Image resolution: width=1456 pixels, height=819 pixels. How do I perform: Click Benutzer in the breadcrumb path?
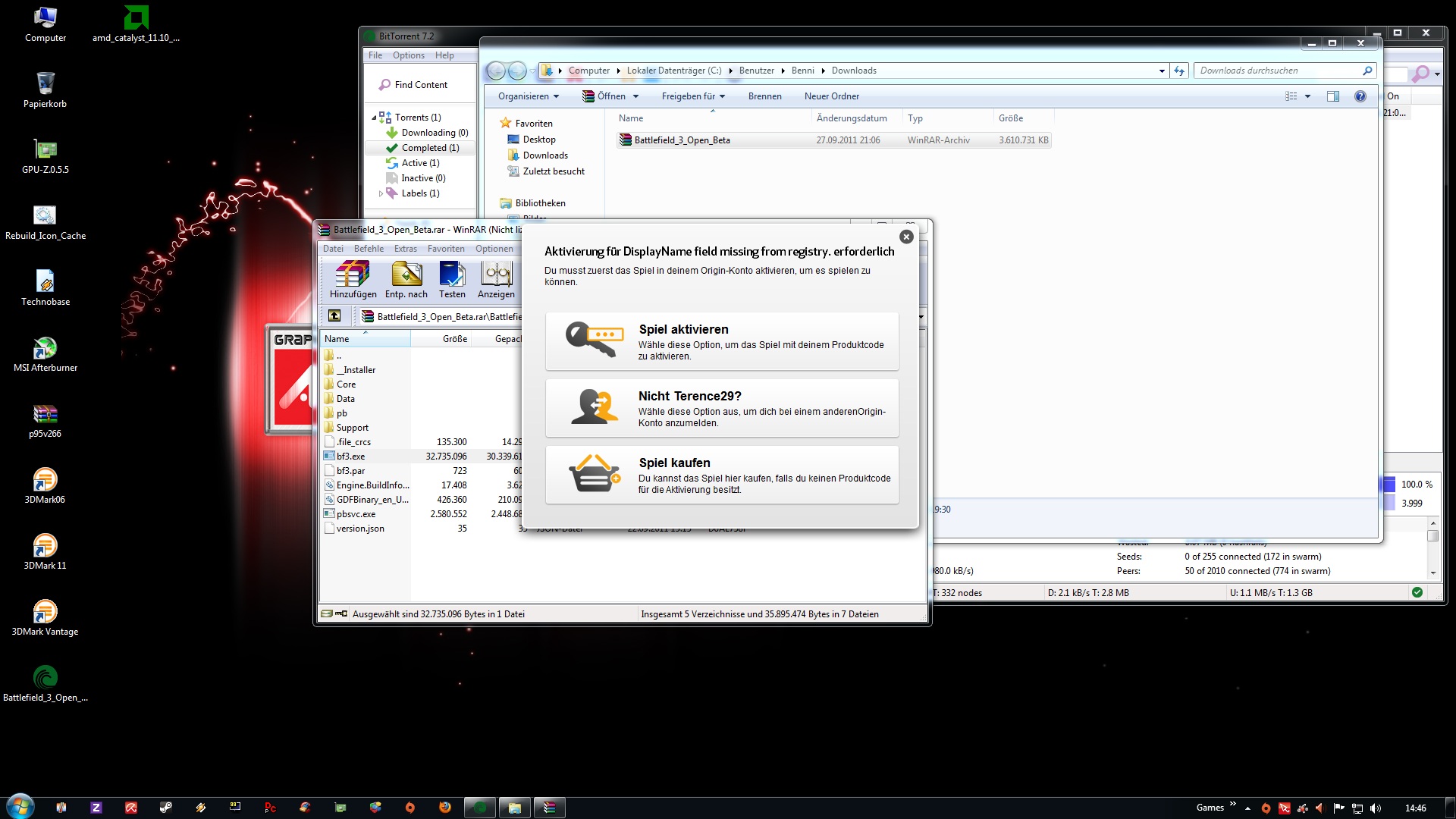pyautogui.click(x=756, y=71)
